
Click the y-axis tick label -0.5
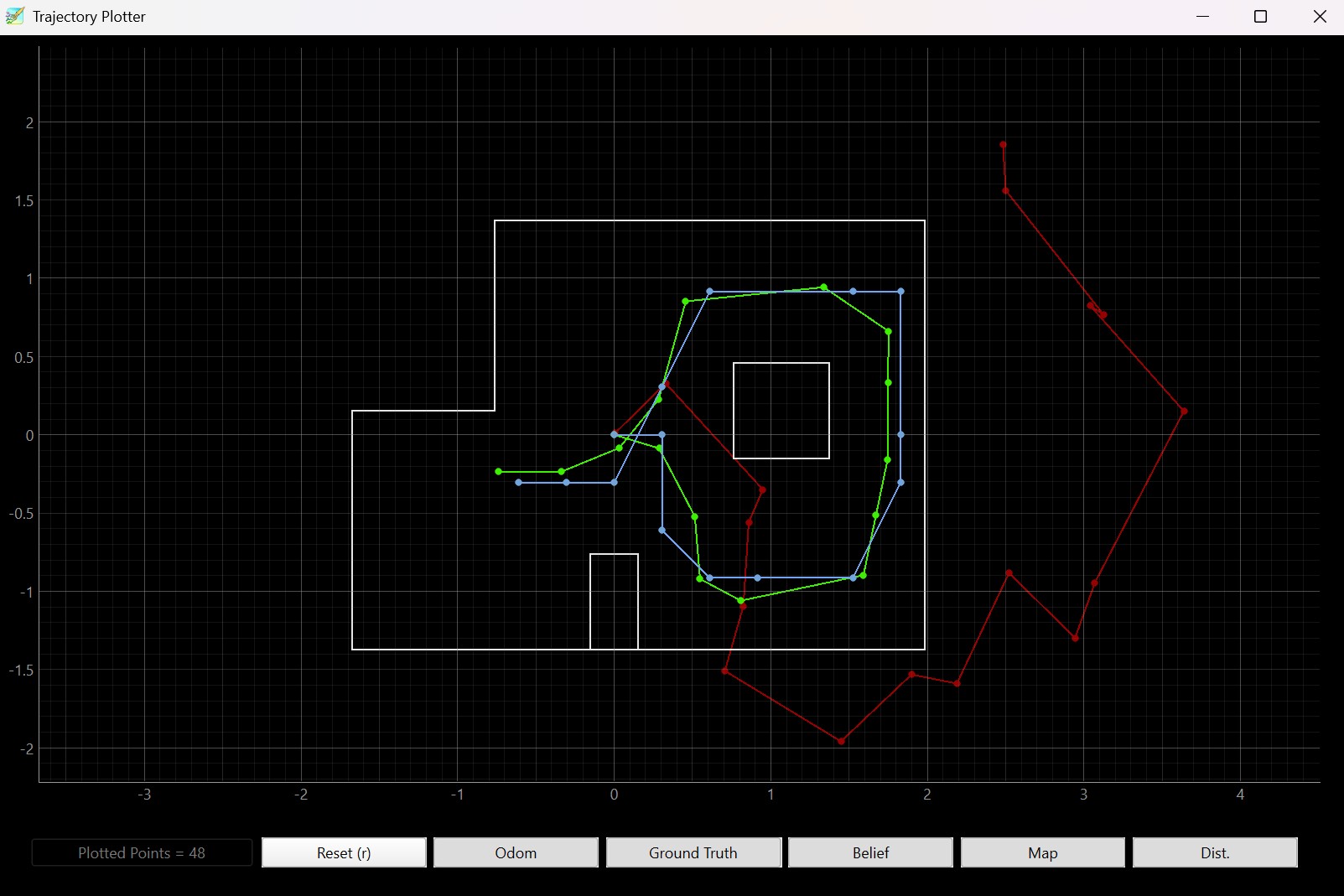[x=22, y=514]
